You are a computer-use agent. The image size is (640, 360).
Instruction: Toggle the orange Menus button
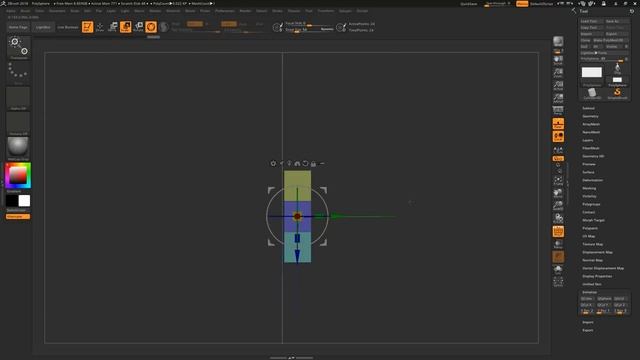522,4
